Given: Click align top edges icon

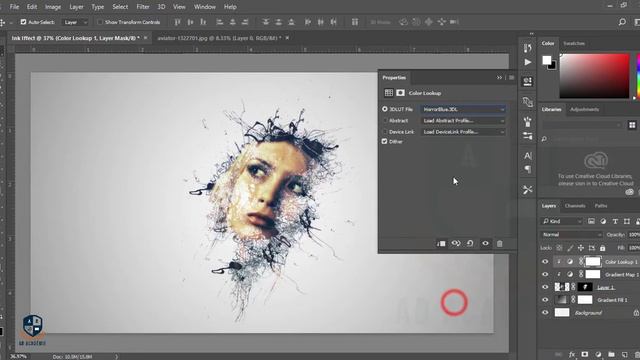Looking at the screenshot, I should pos(177,22).
